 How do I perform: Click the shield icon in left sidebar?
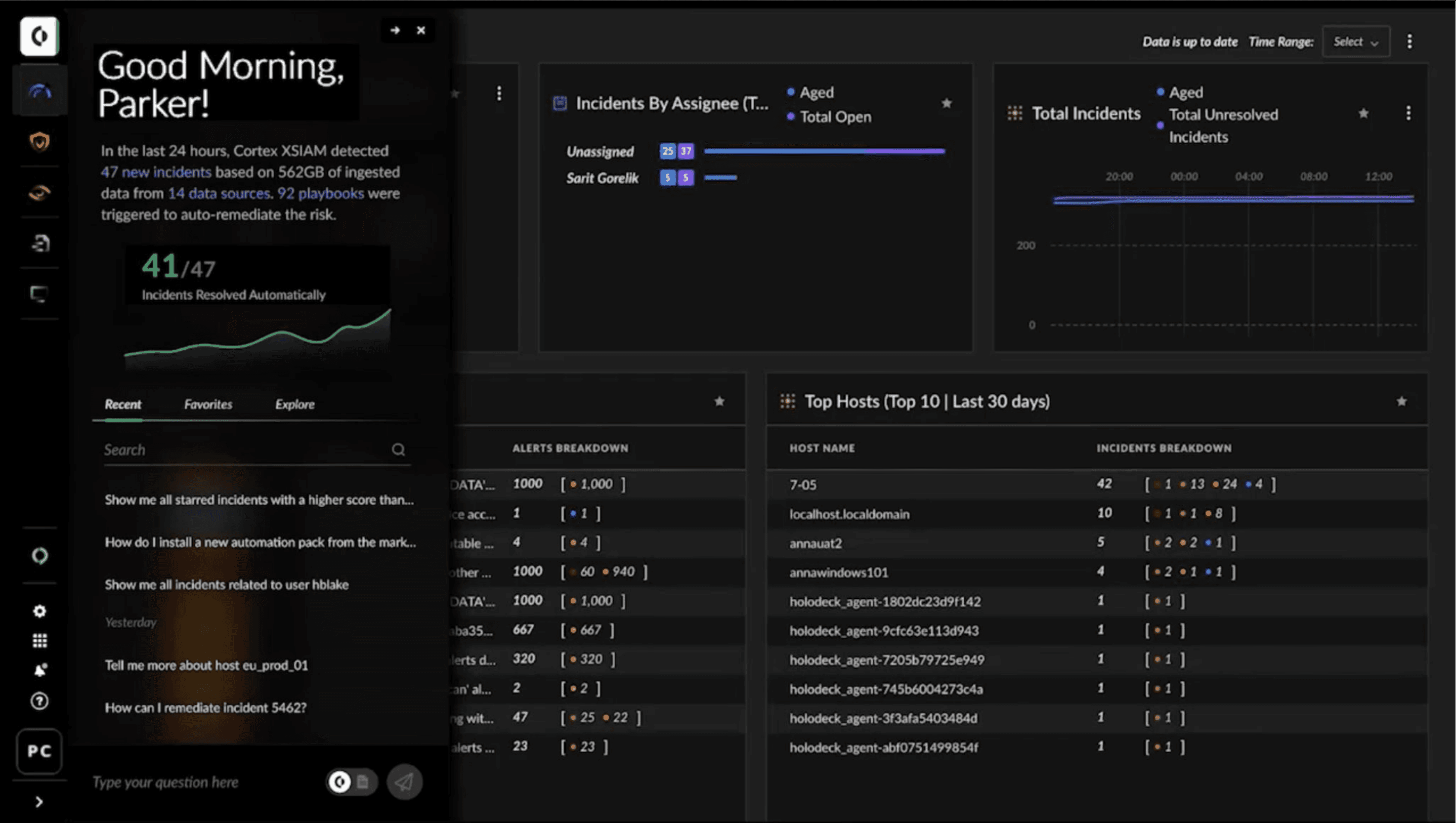[39, 141]
